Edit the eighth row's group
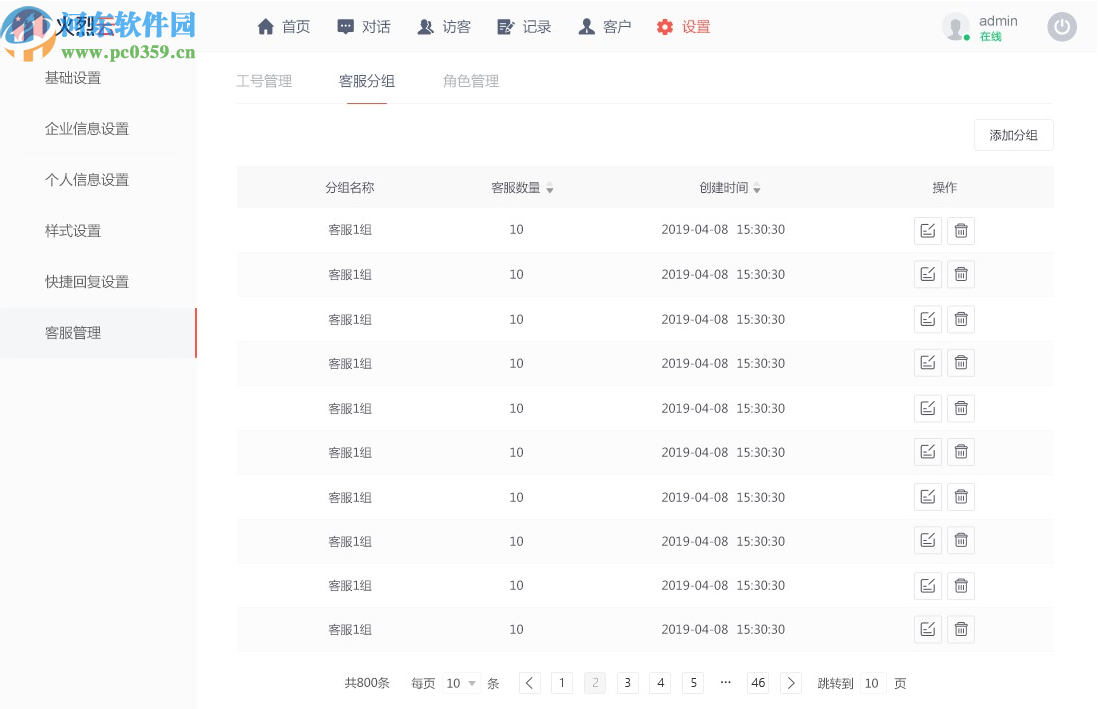1101x709 pixels. tap(928, 541)
